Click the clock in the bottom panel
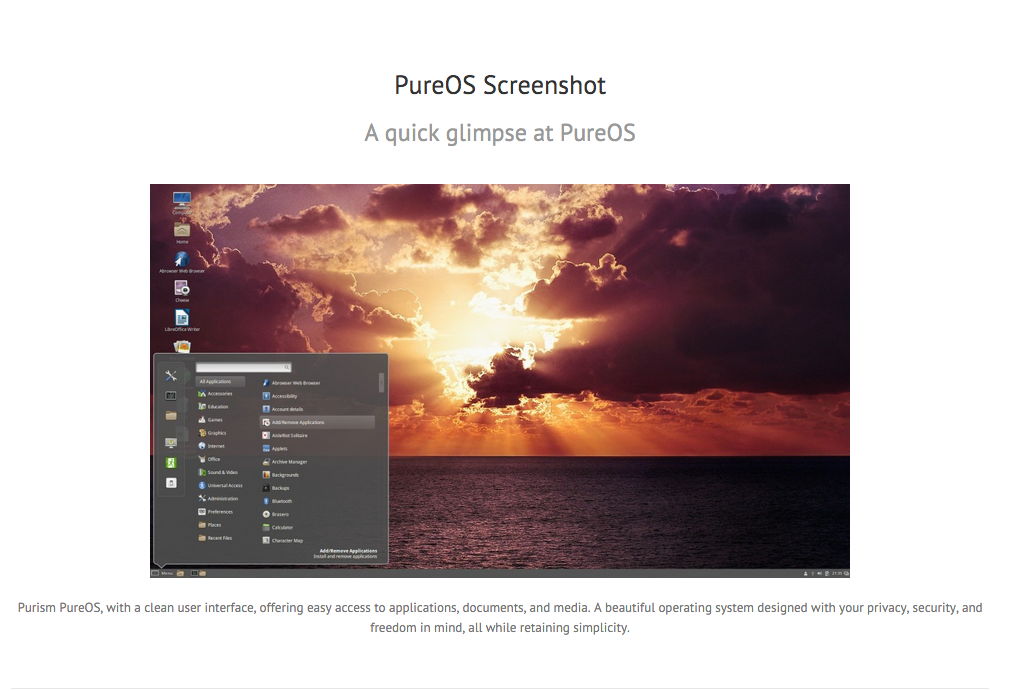 [837, 573]
